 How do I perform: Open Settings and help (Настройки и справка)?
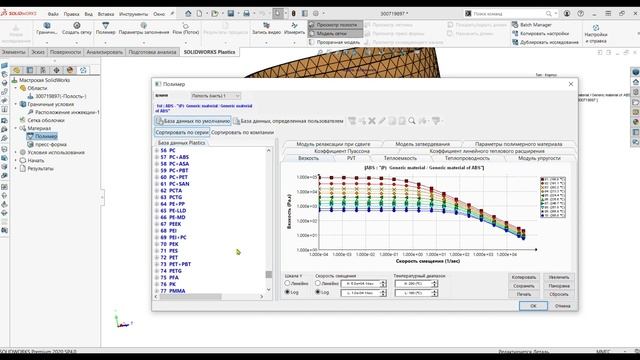596,33
